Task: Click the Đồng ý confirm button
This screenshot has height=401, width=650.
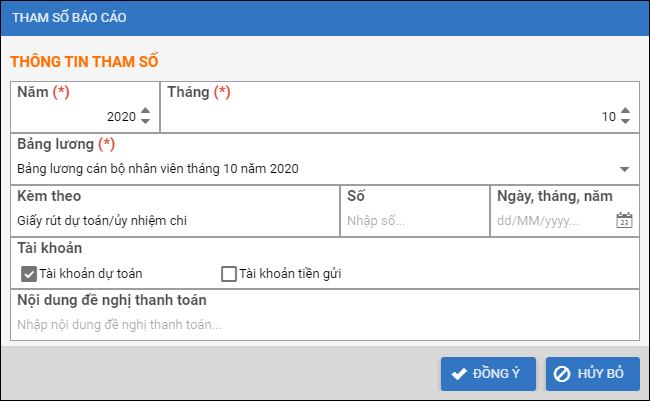Action: 488,374
